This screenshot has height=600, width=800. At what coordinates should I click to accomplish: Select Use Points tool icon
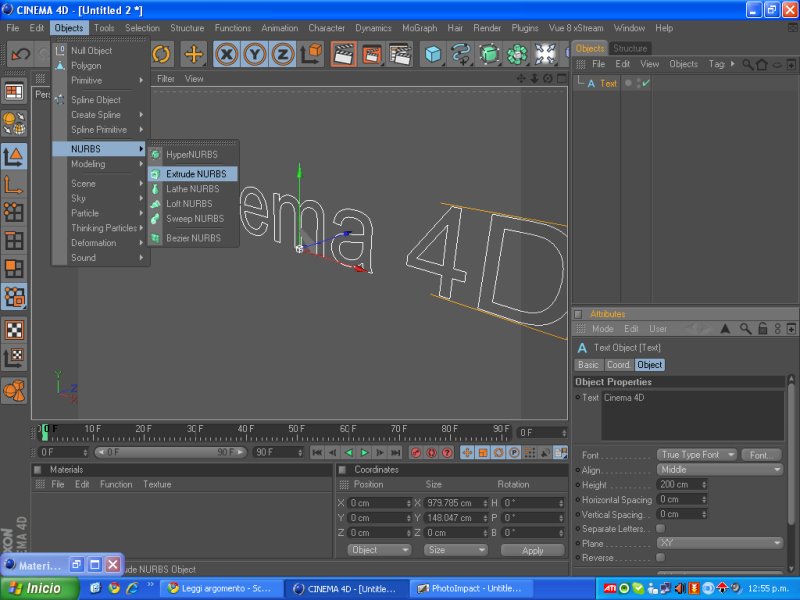pos(14,212)
